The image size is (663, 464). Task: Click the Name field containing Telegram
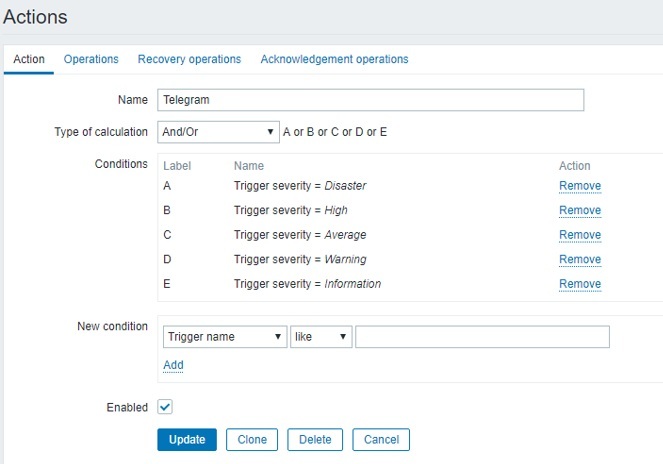point(370,100)
